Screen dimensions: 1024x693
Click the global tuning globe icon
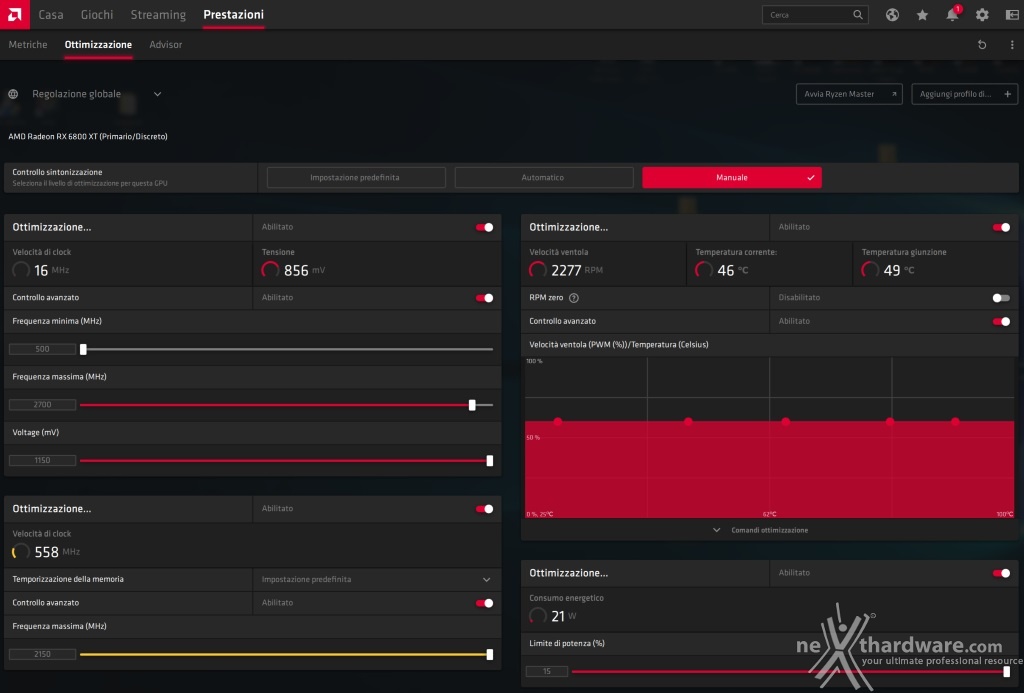[x=13, y=94]
